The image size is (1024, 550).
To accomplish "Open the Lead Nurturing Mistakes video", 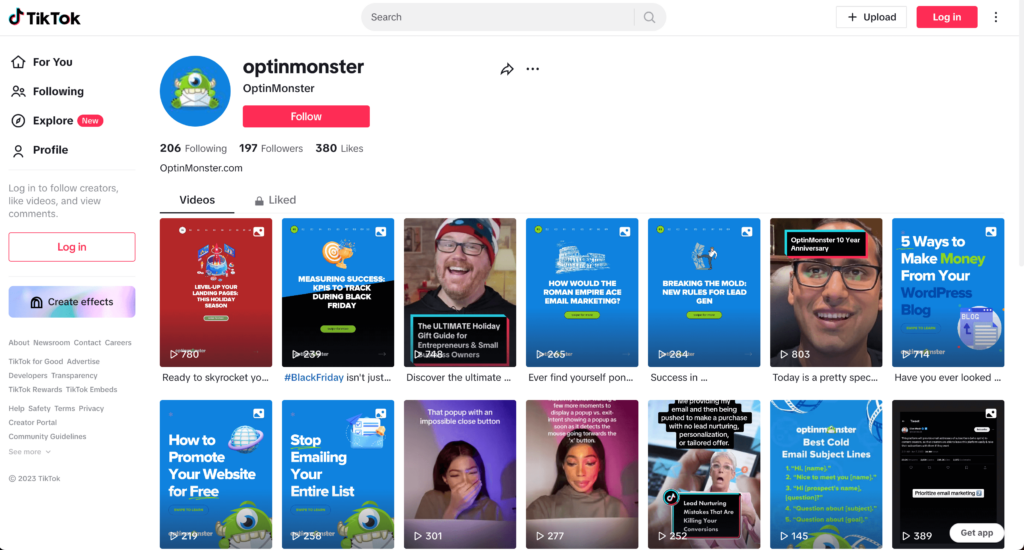I will [x=704, y=474].
